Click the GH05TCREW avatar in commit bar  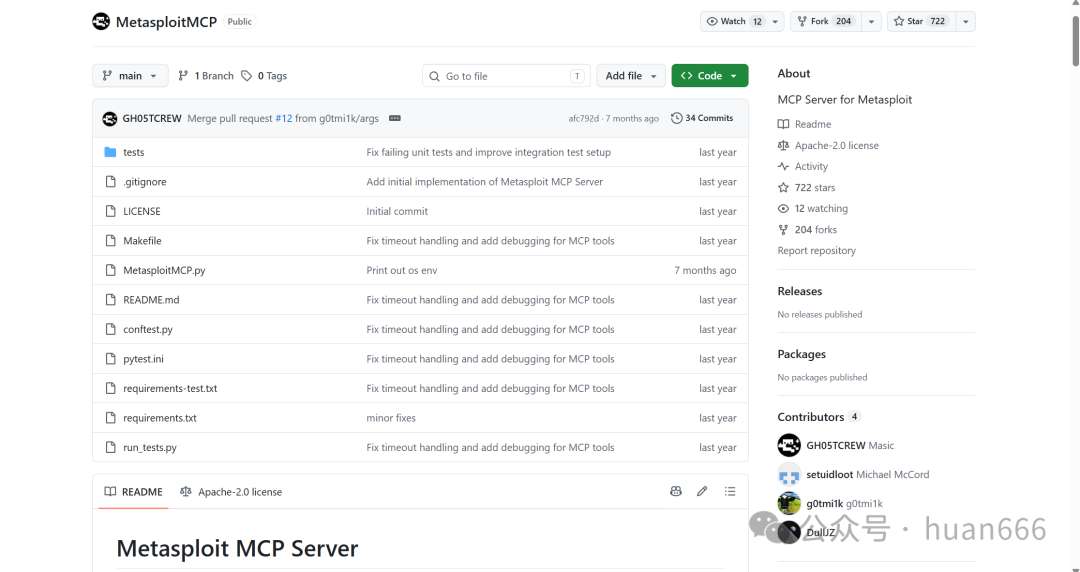[x=110, y=119]
